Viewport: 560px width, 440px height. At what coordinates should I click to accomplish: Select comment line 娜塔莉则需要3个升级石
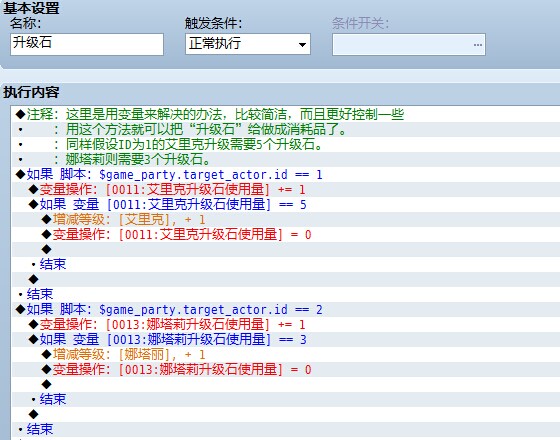pyautogui.click(x=286, y=159)
